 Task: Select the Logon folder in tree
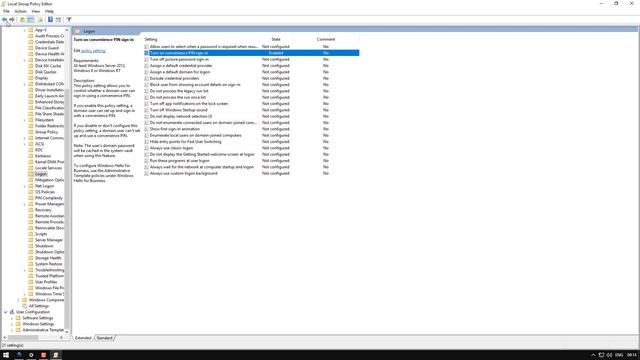click(41, 174)
